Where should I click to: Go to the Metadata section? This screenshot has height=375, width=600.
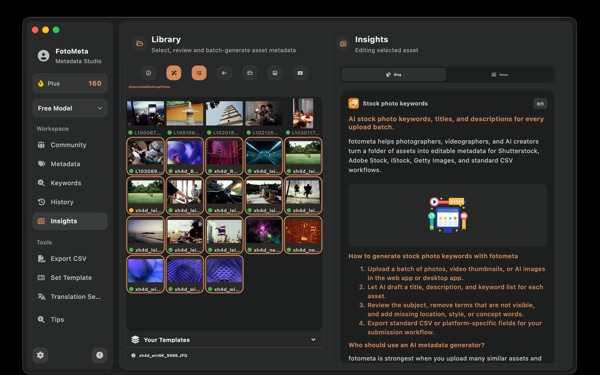(70, 164)
